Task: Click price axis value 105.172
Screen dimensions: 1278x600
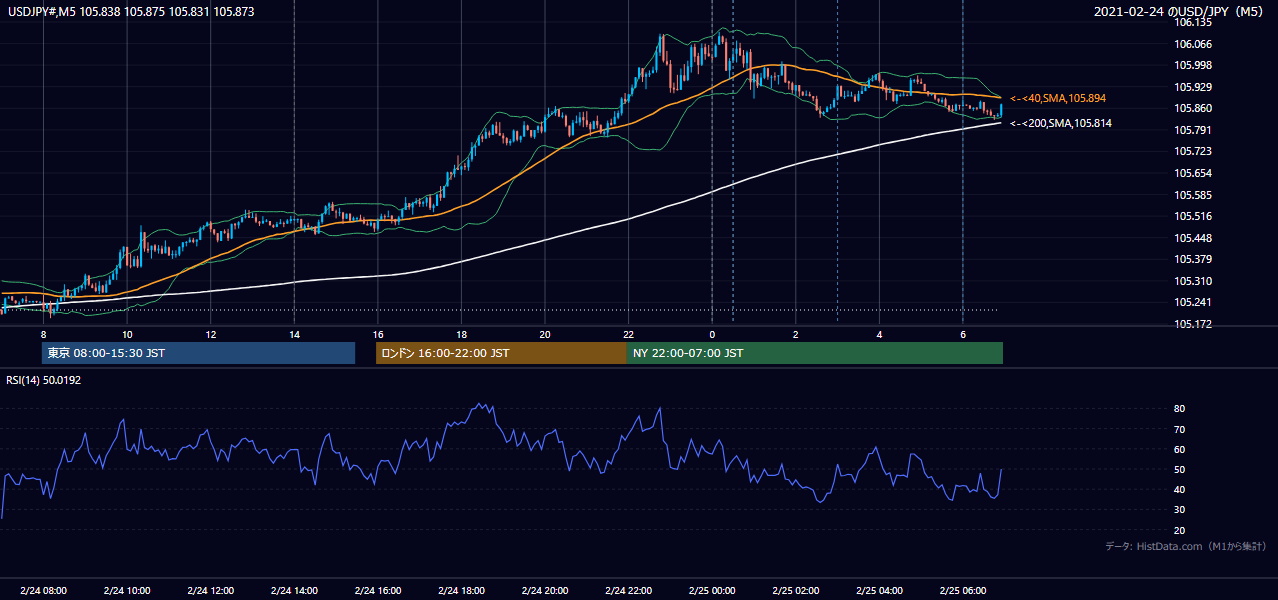Action: [x=1194, y=324]
